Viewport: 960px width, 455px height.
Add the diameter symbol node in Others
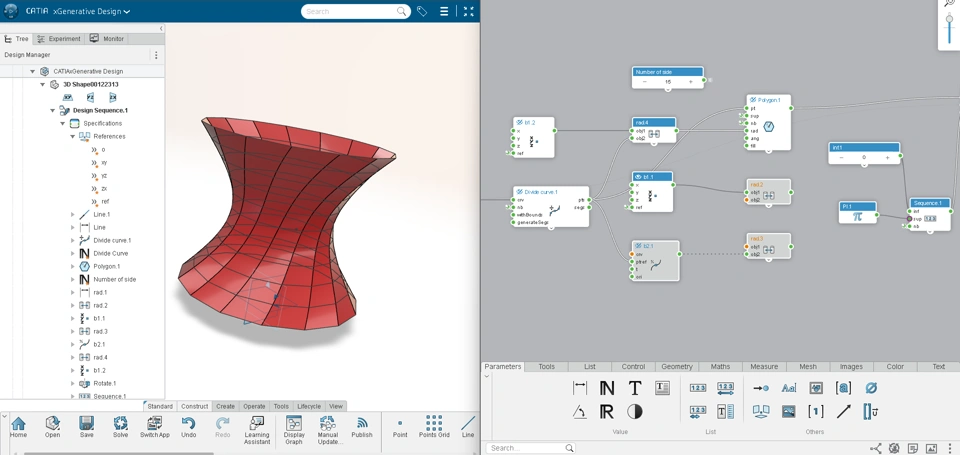point(871,388)
